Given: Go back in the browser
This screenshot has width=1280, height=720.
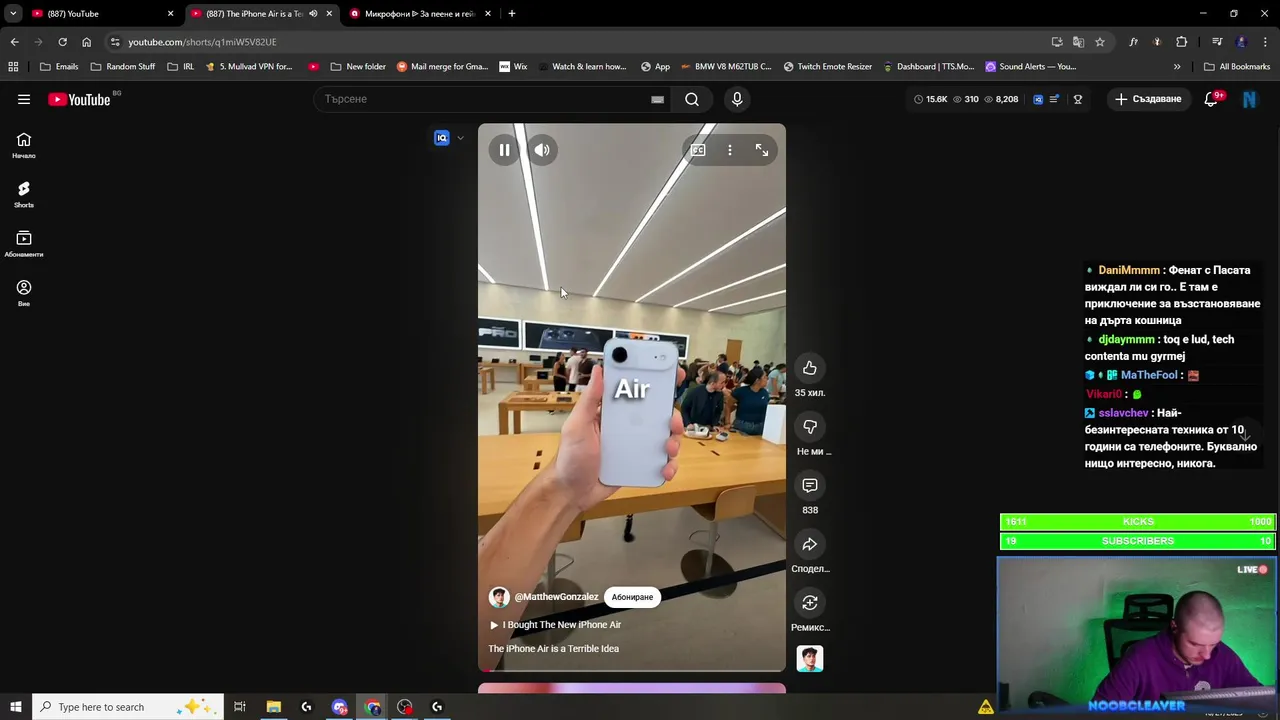Looking at the screenshot, I should click(14, 42).
